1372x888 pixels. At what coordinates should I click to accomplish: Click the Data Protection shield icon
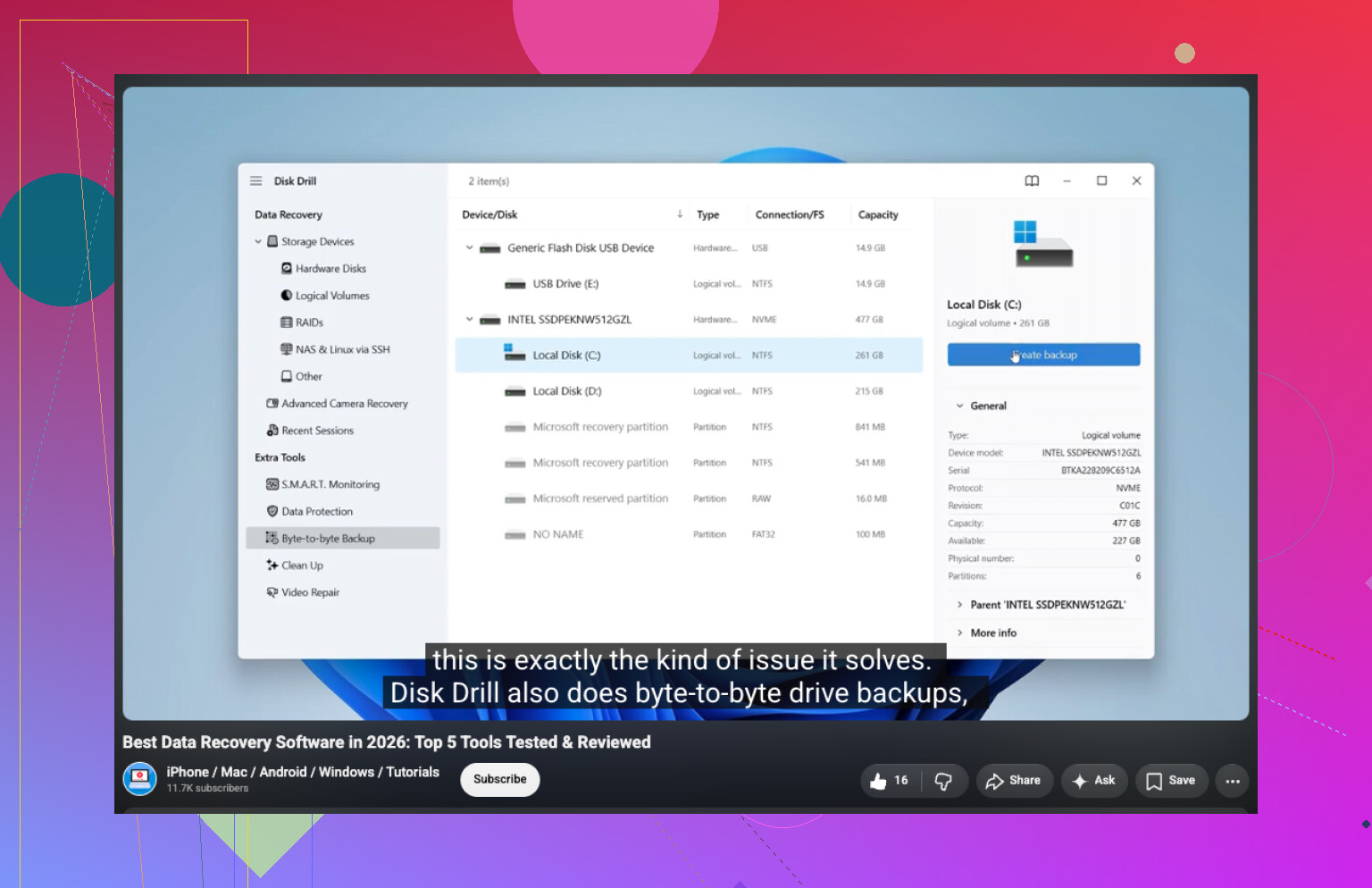pos(272,511)
